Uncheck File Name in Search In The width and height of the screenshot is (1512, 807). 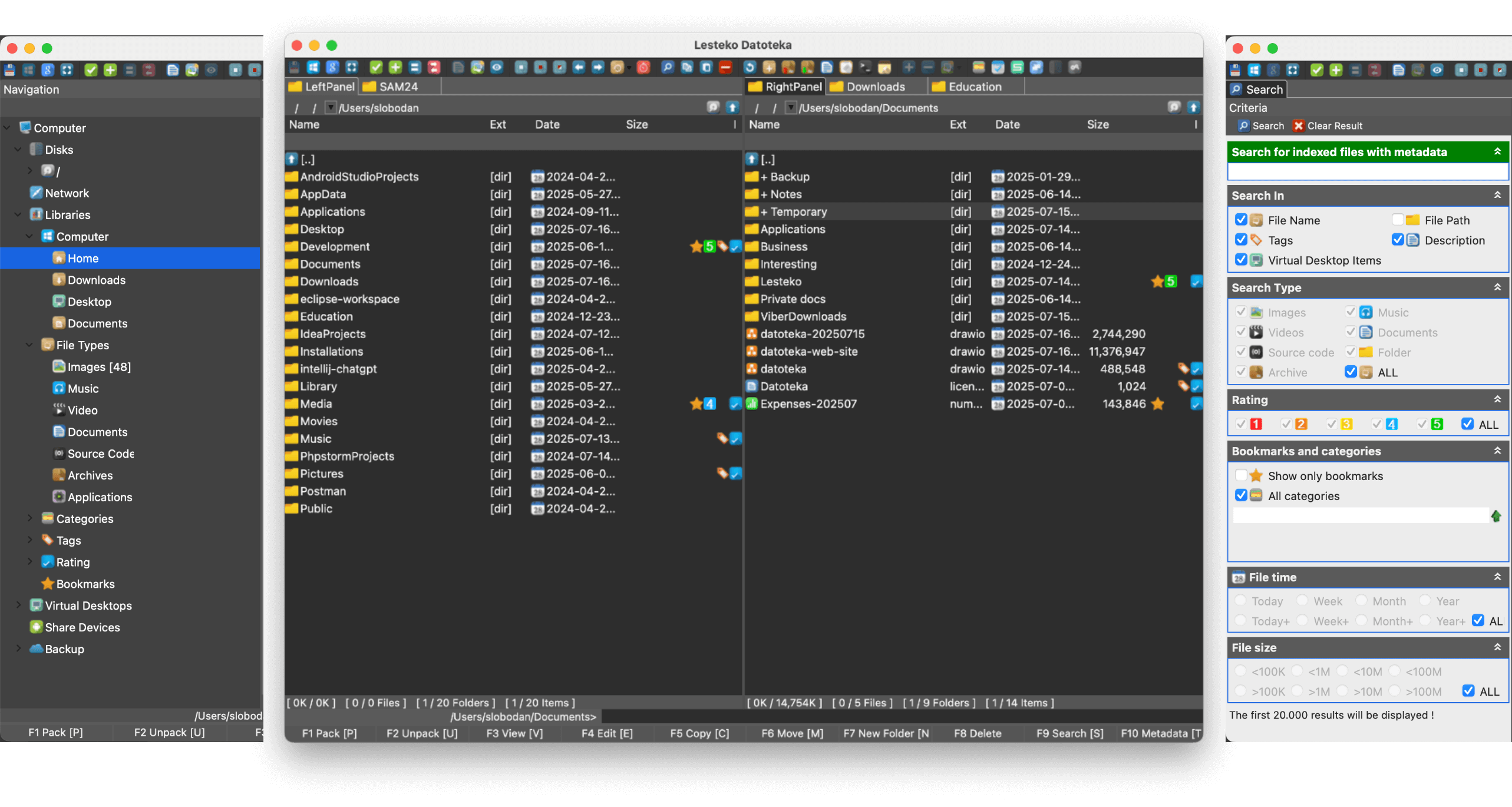(x=1241, y=220)
